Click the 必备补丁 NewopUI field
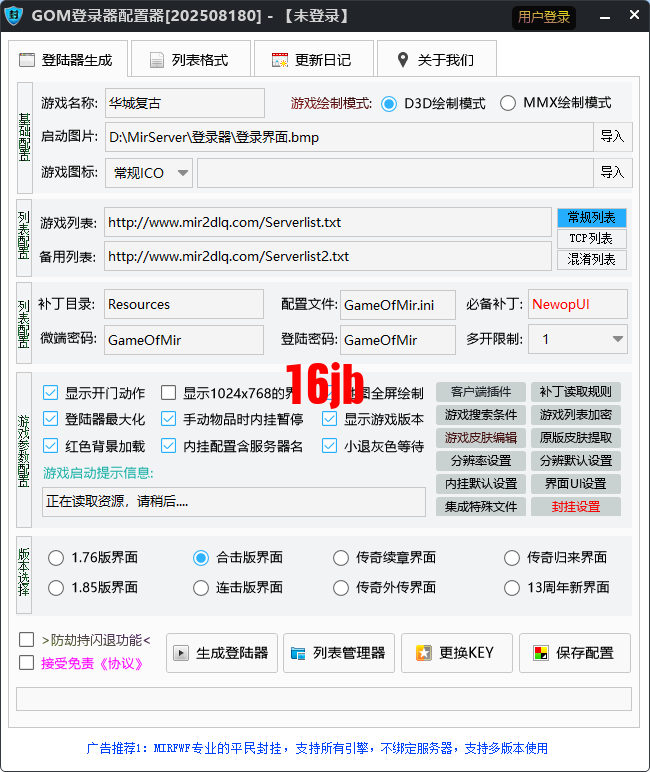650x772 pixels. pyautogui.click(x=578, y=304)
